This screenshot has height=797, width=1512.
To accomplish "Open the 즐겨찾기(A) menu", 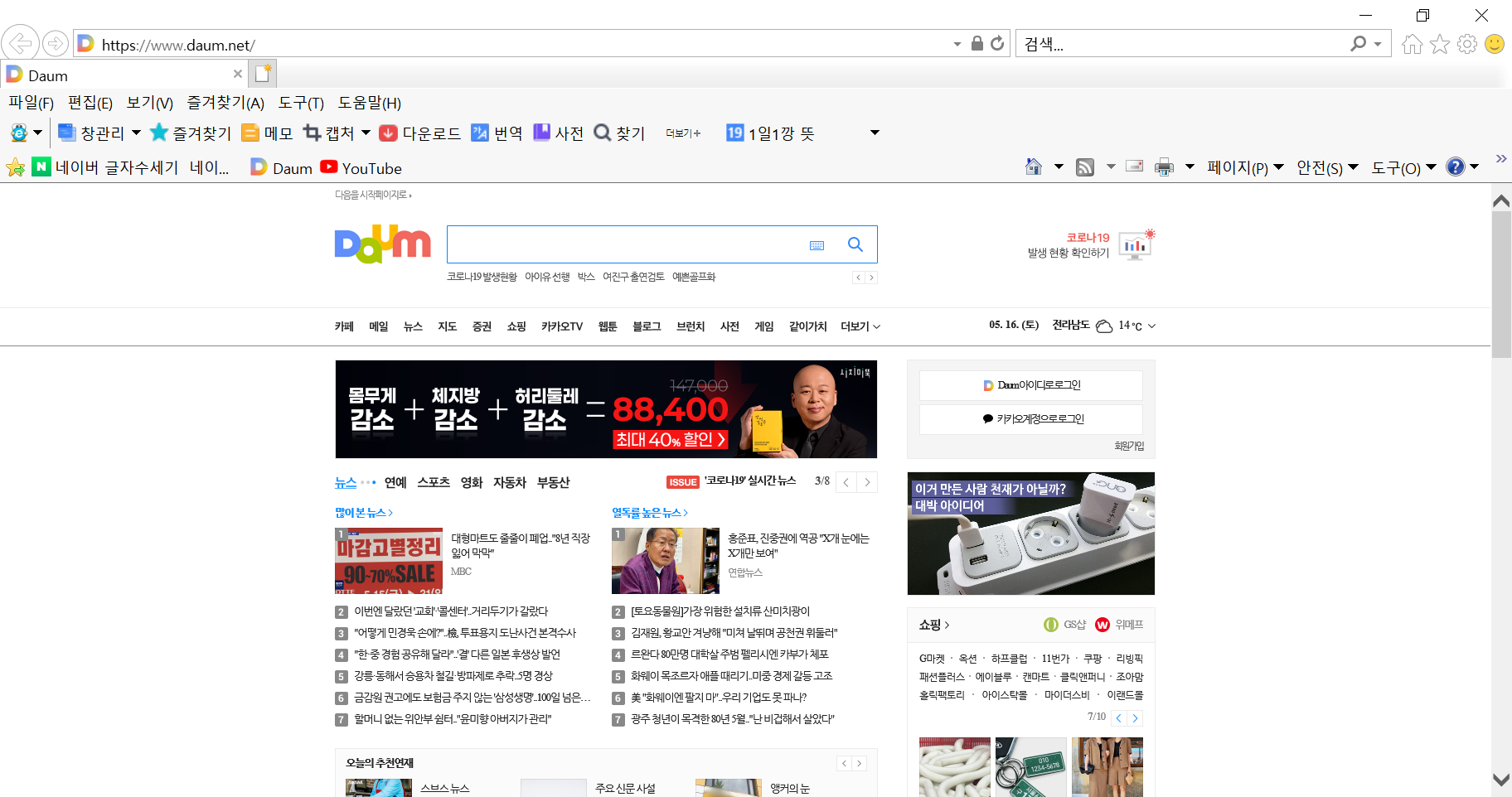I will (225, 103).
